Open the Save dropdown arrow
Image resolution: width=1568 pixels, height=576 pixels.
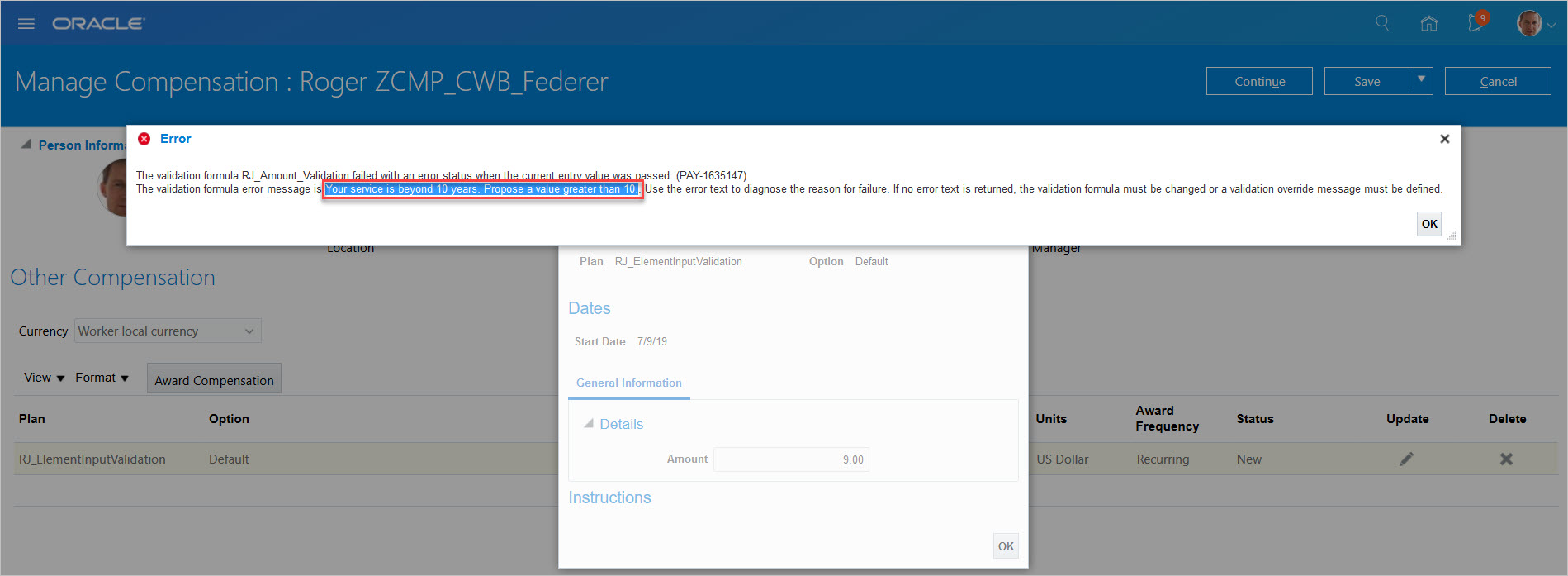1421,80
